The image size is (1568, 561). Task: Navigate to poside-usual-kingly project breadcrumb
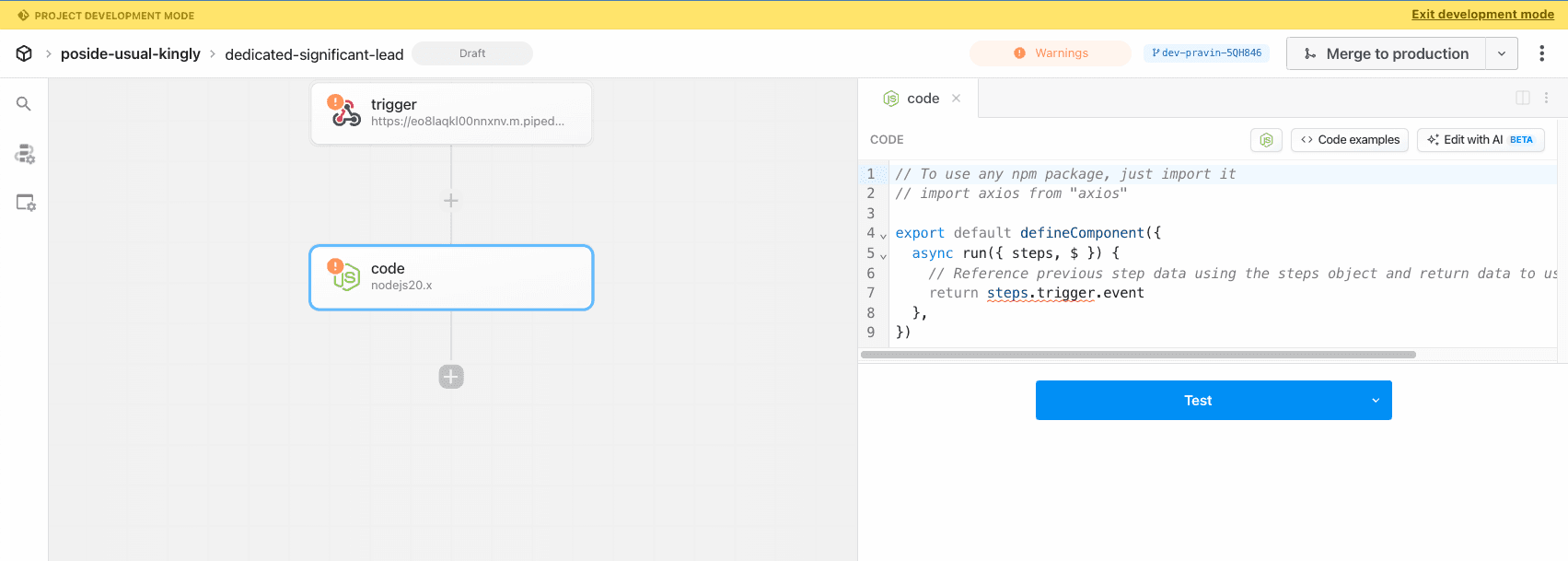tap(130, 53)
